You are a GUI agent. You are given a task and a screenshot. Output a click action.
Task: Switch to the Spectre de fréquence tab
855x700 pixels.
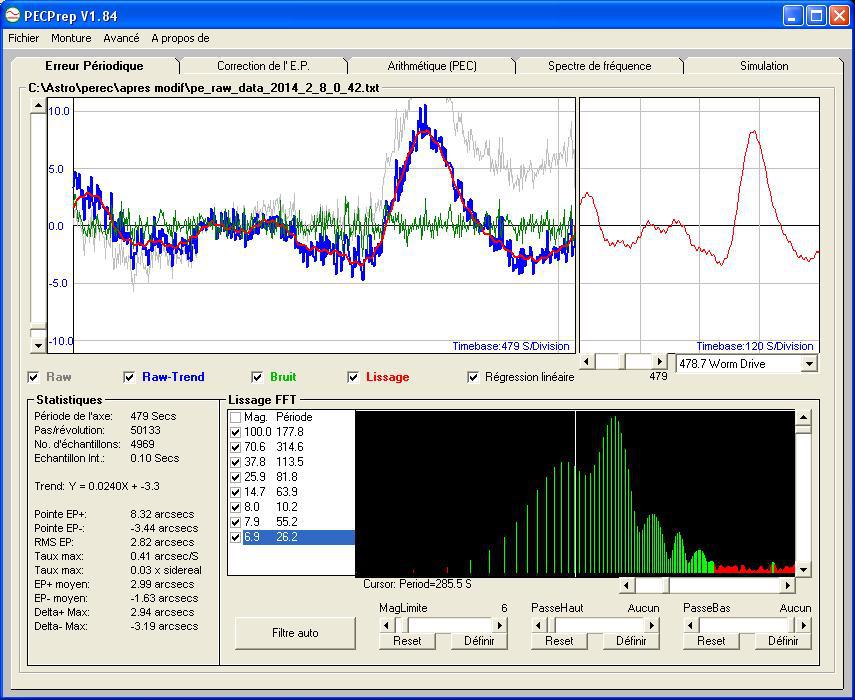click(x=599, y=66)
